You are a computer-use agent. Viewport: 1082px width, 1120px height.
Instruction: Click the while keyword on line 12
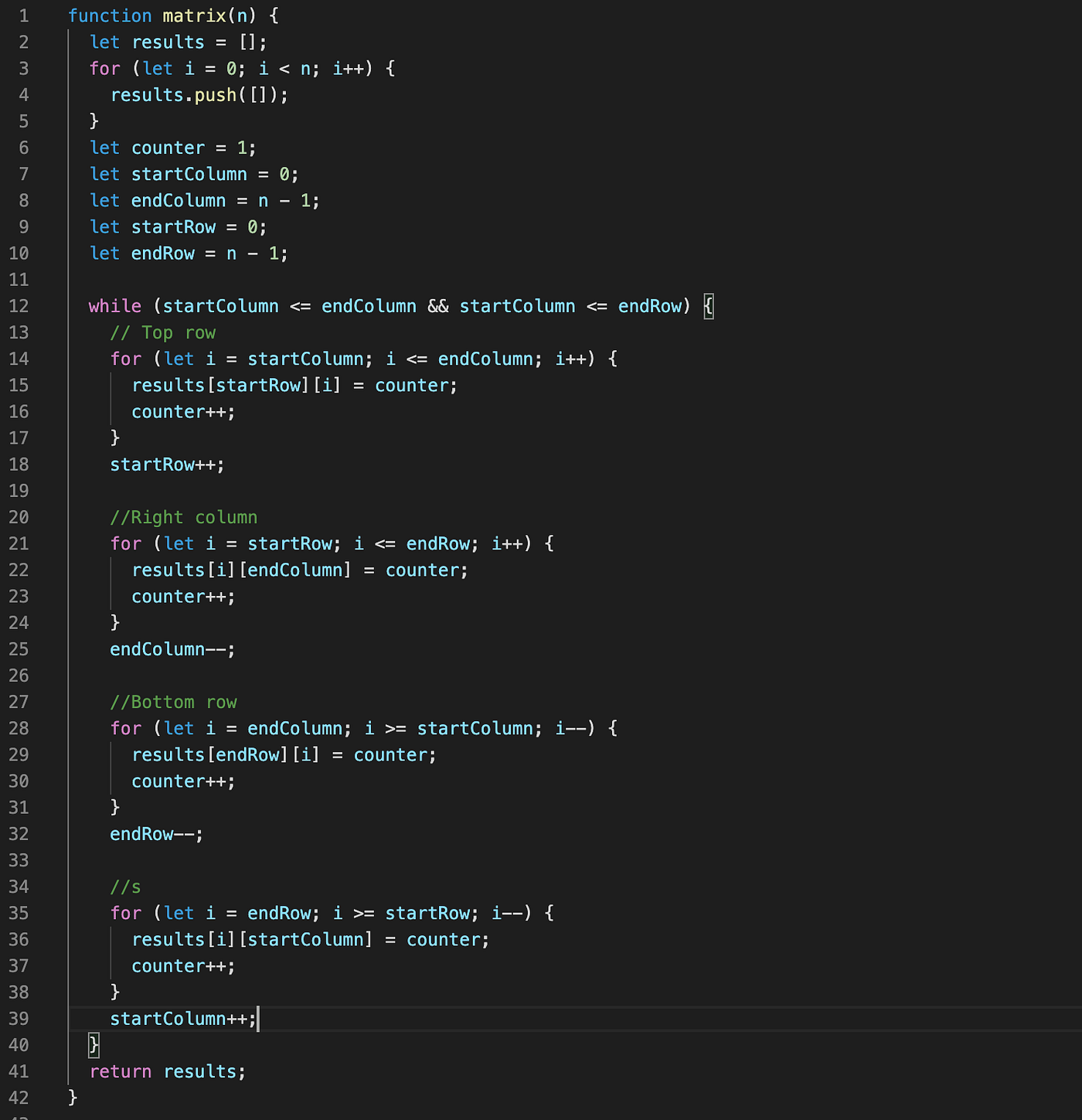(114, 306)
